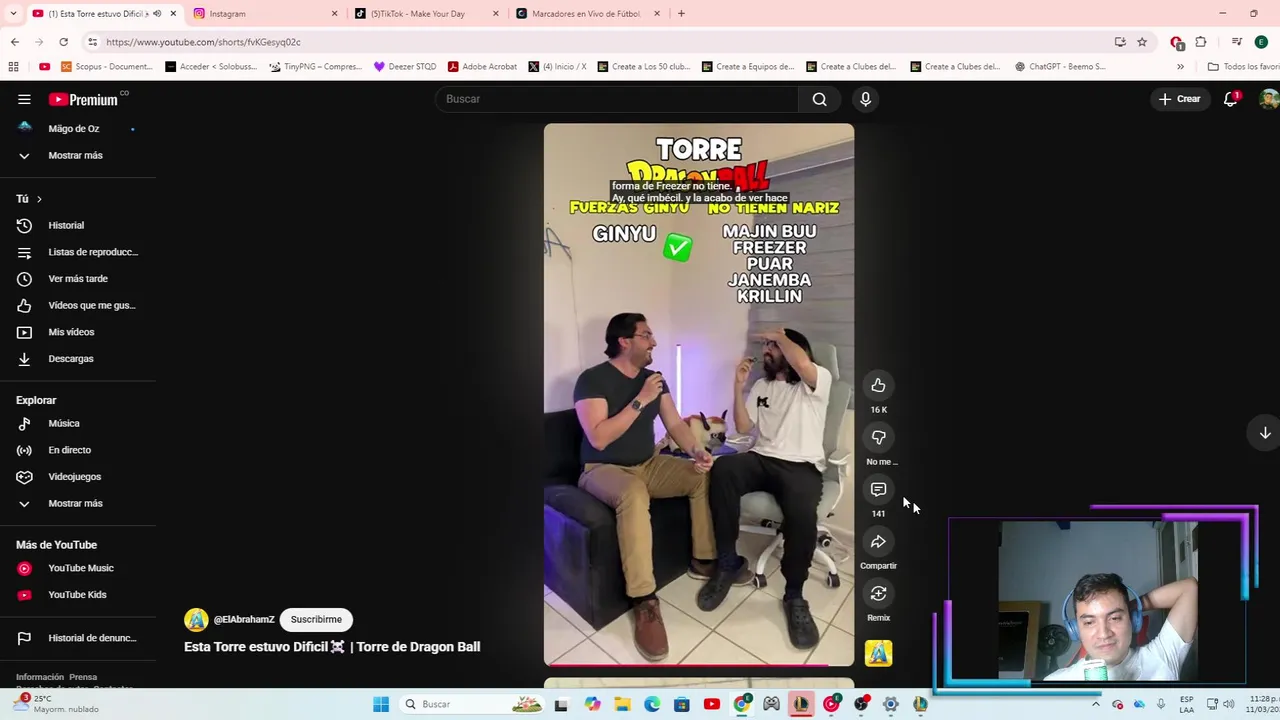The height and width of the screenshot is (720, 1280).
Task: Click the search magnifier button
Action: (x=819, y=99)
